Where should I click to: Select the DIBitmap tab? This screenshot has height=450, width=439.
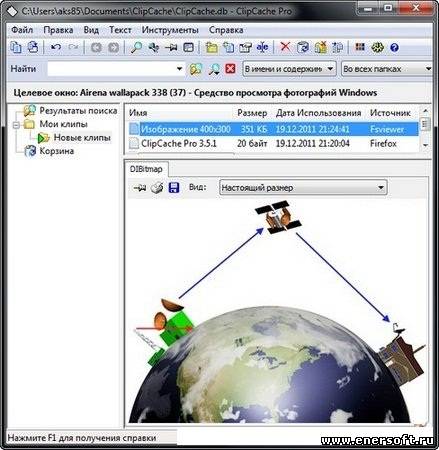coord(146,169)
